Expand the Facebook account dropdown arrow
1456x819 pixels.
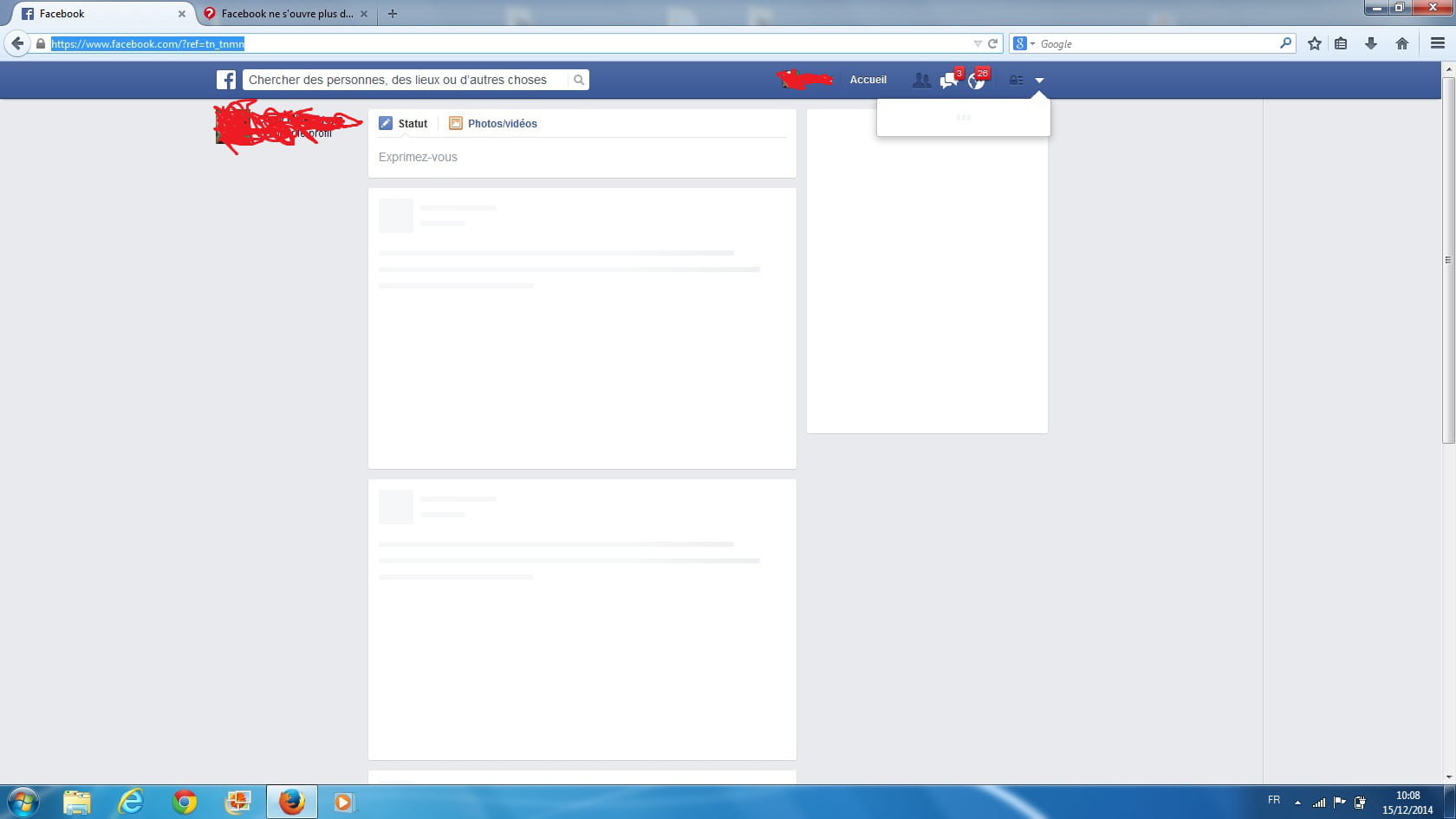tap(1039, 81)
